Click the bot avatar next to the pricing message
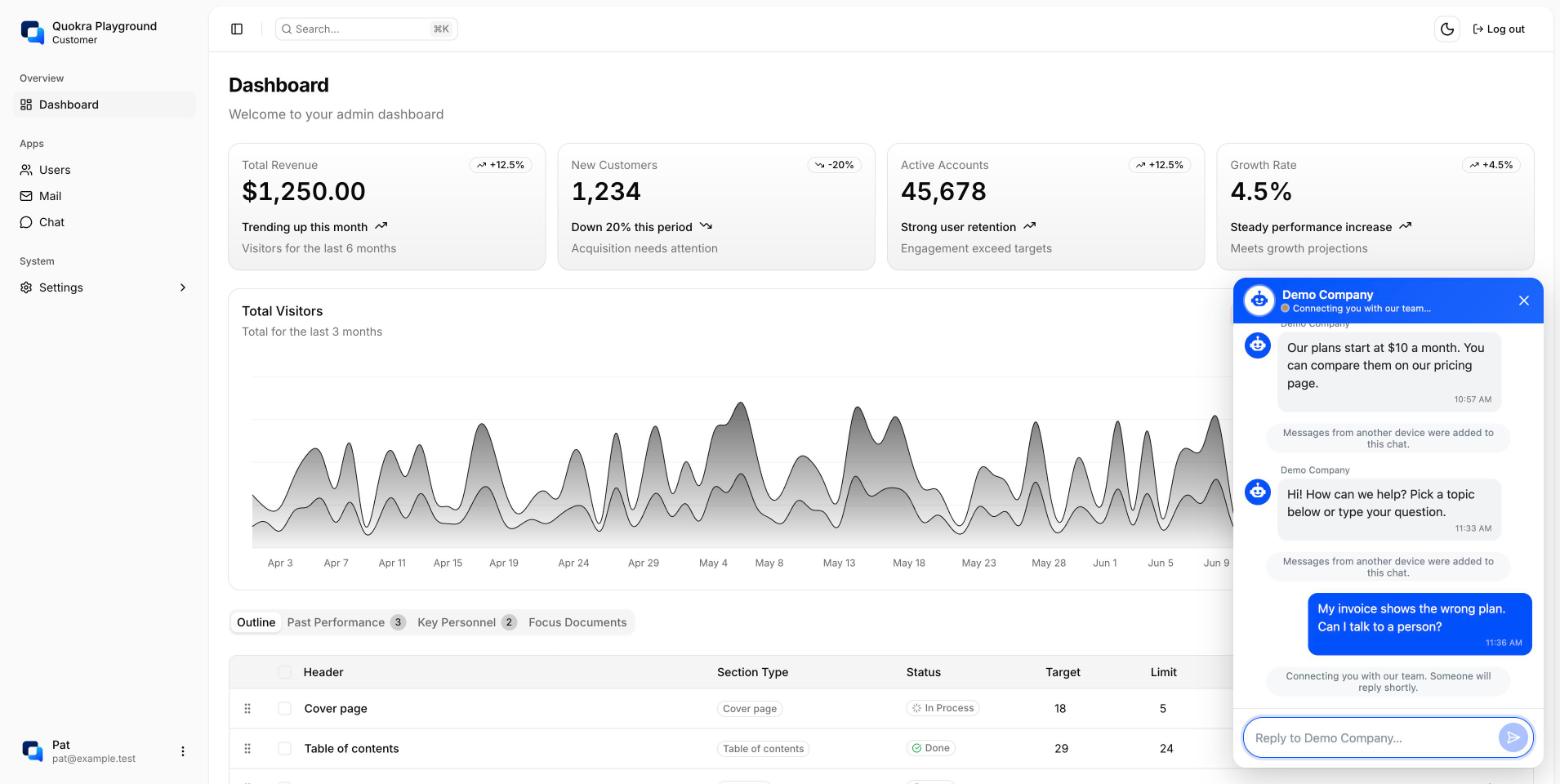The image size is (1560, 784). [1258, 345]
